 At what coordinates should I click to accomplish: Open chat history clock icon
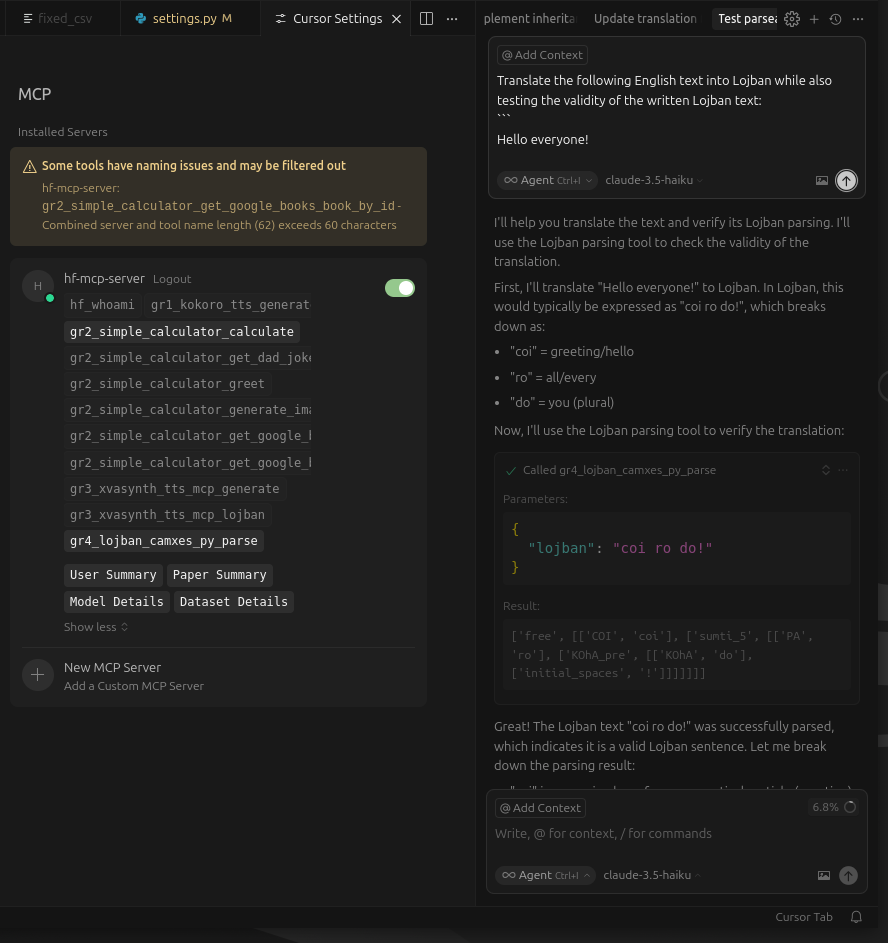tap(835, 19)
